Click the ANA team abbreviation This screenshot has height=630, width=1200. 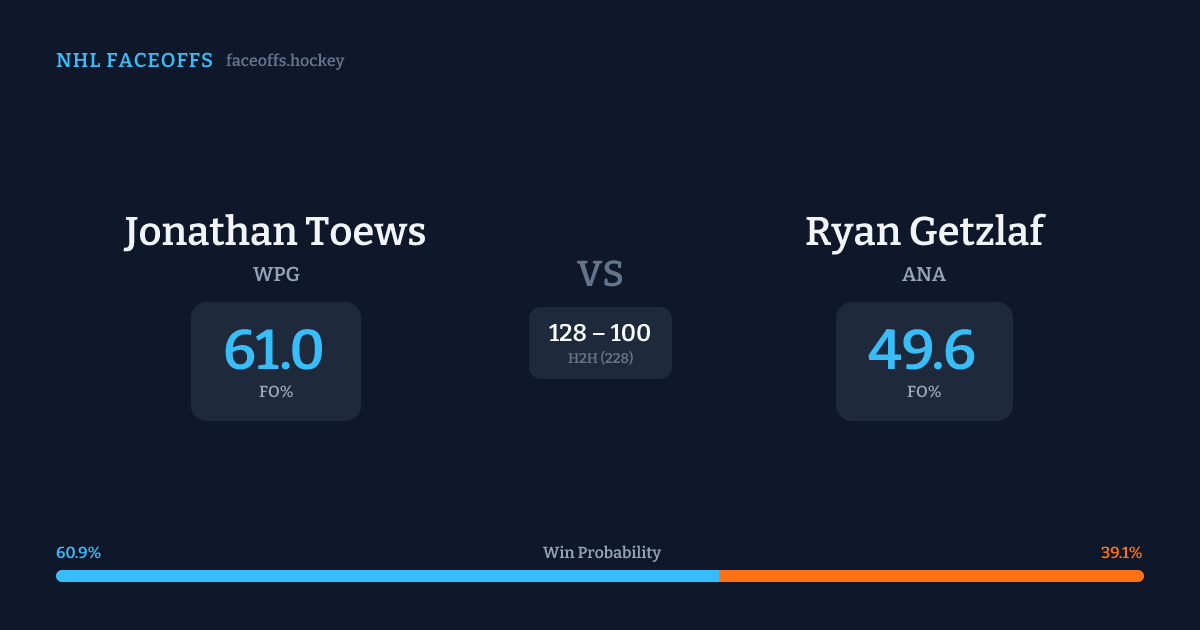pyautogui.click(x=924, y=274)
